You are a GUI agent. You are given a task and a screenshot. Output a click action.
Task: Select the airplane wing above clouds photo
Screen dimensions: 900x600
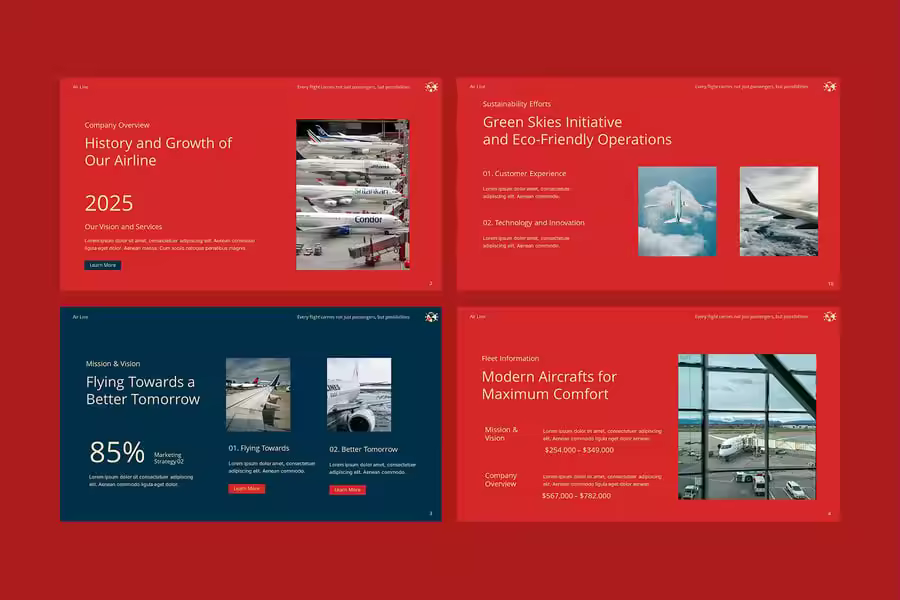(778, 211)
